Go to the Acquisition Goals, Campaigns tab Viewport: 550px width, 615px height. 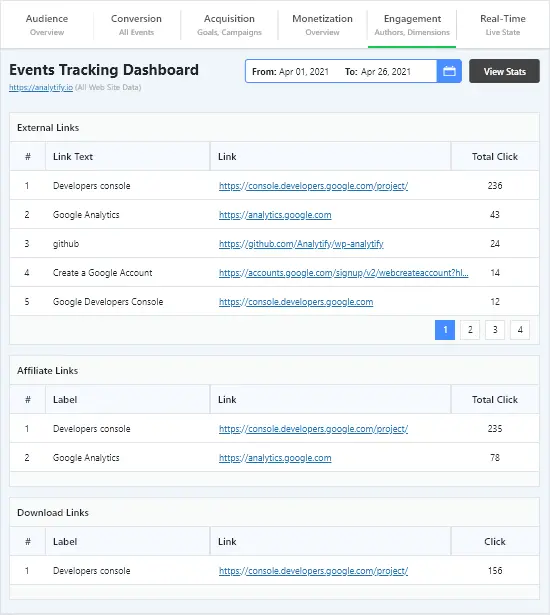pyautogui.click(x=229, y=25)
